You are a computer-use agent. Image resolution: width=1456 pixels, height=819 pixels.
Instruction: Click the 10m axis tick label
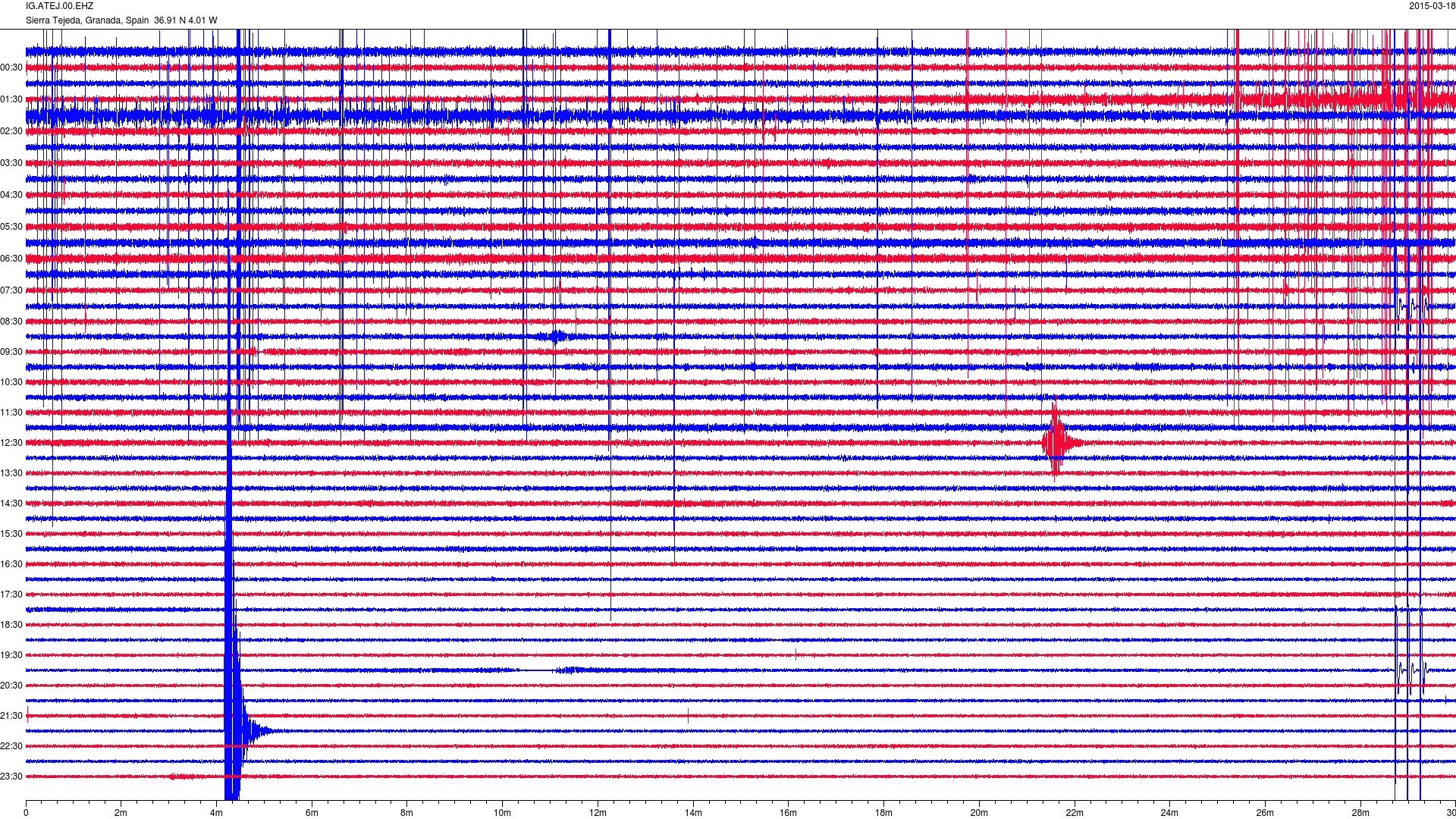coord(503,813)
